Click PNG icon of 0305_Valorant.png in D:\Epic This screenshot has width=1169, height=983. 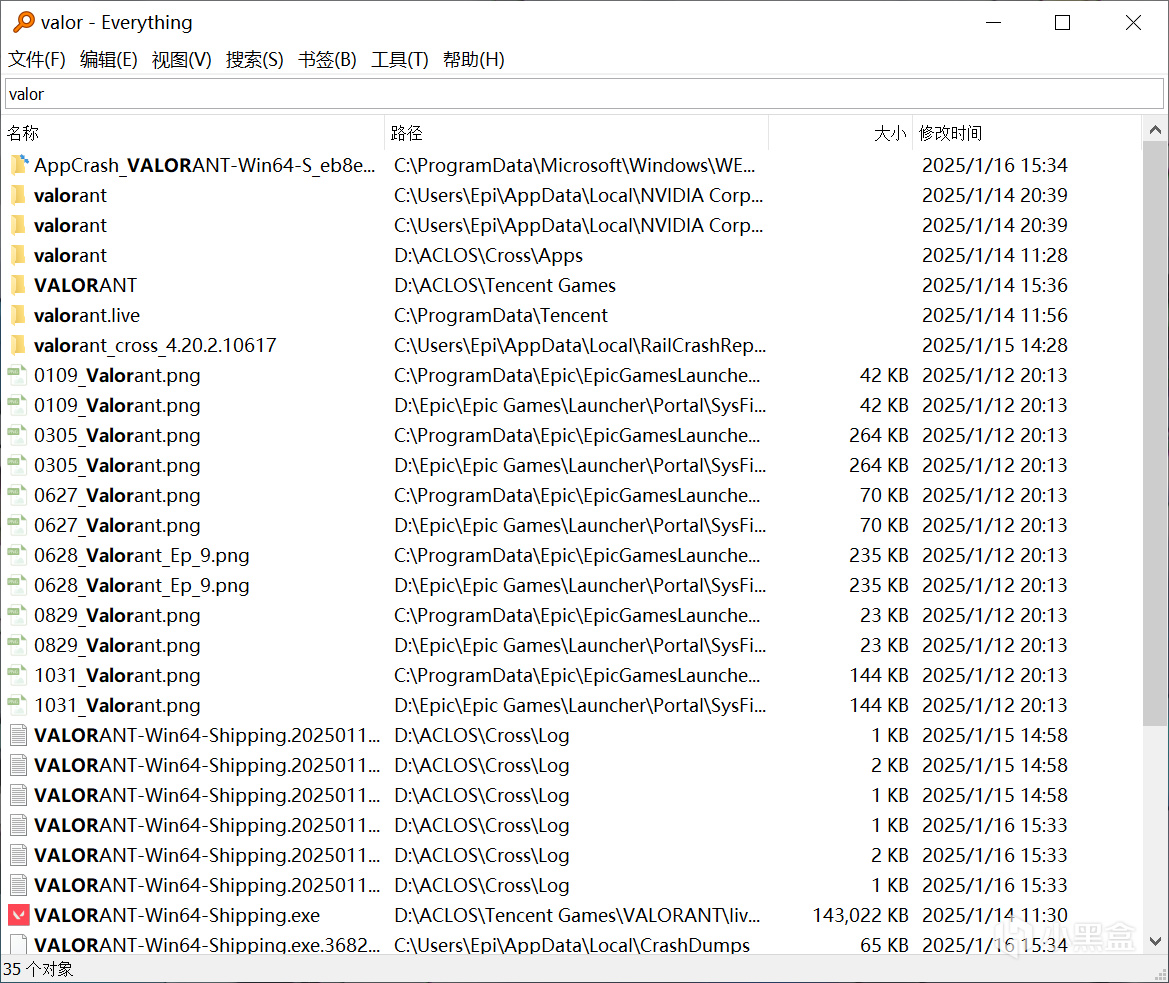pyautogui.click(x=17, y=465)
